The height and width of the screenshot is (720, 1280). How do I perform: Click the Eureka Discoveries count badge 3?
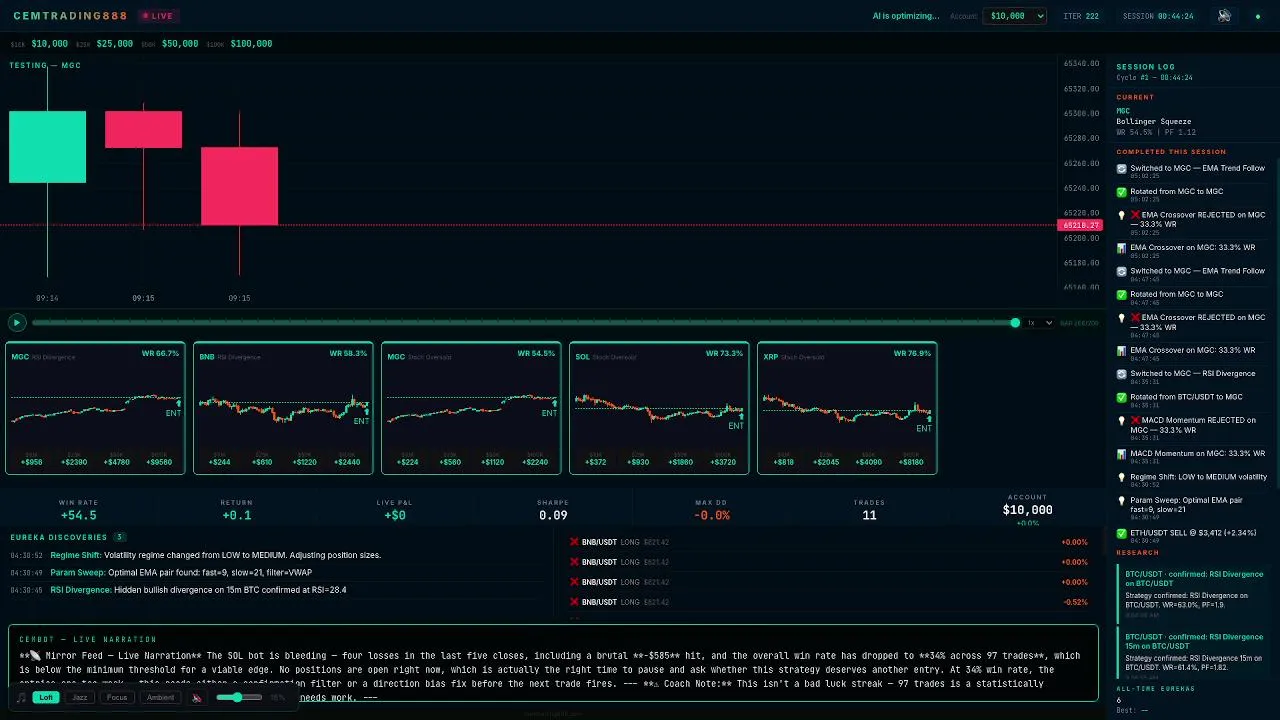(120, 537)
